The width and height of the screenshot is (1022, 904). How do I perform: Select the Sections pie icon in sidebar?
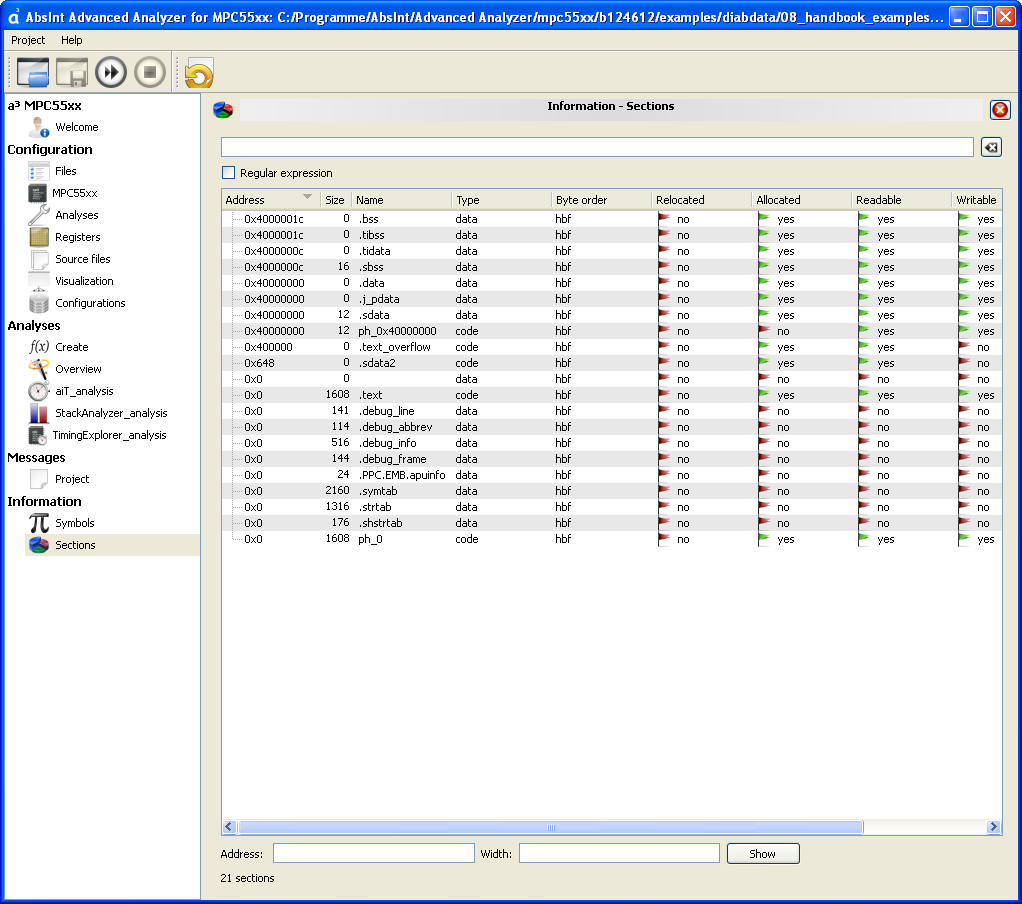click(x=39, y=545)
